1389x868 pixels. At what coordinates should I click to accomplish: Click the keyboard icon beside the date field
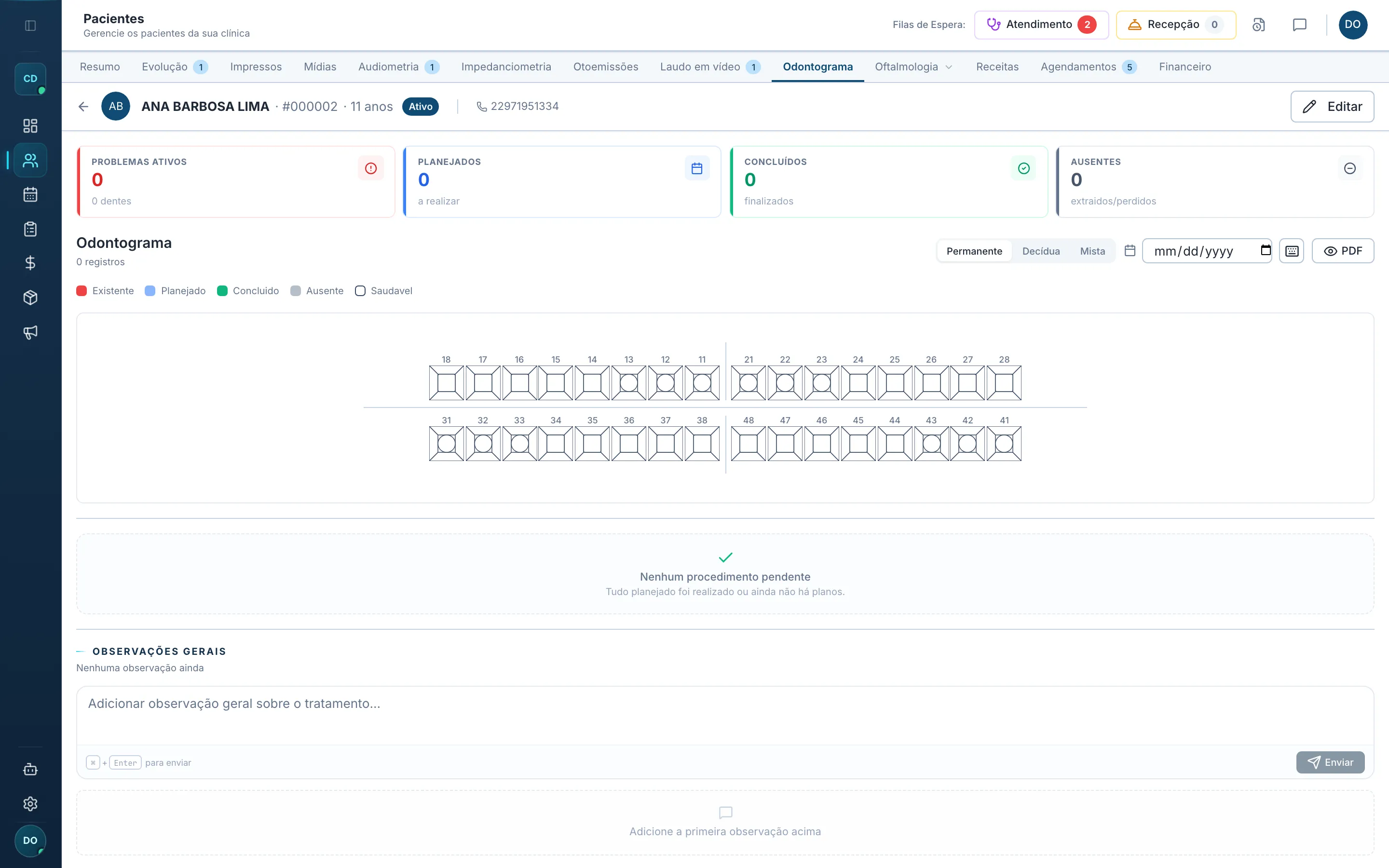pos(1292,251)
